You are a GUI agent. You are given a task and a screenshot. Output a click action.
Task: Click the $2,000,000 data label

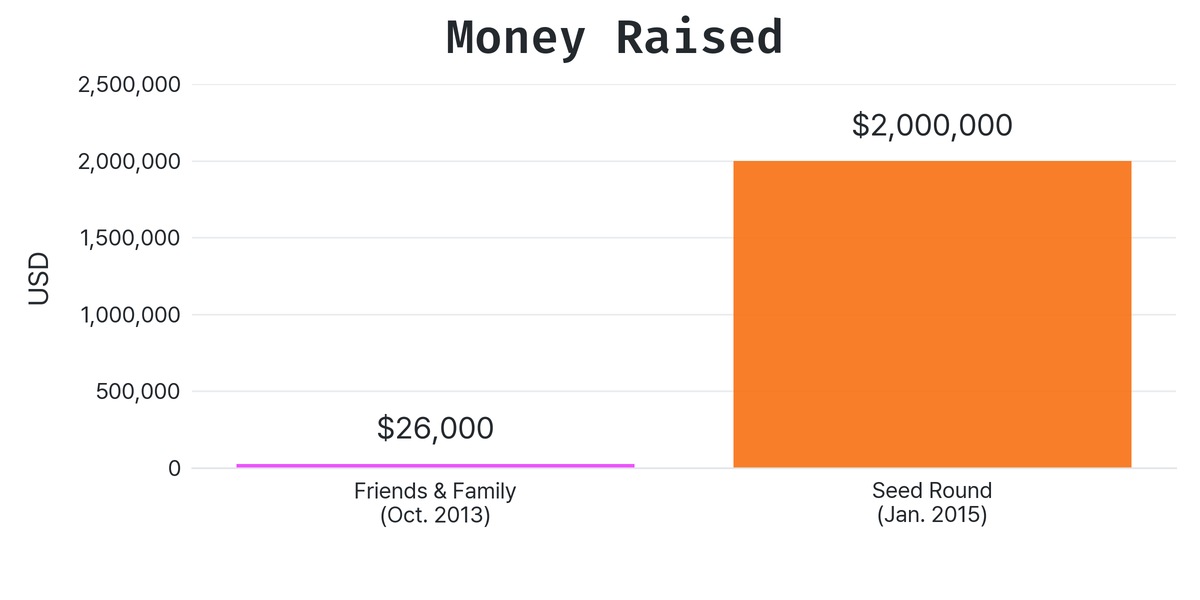(932, 126)
